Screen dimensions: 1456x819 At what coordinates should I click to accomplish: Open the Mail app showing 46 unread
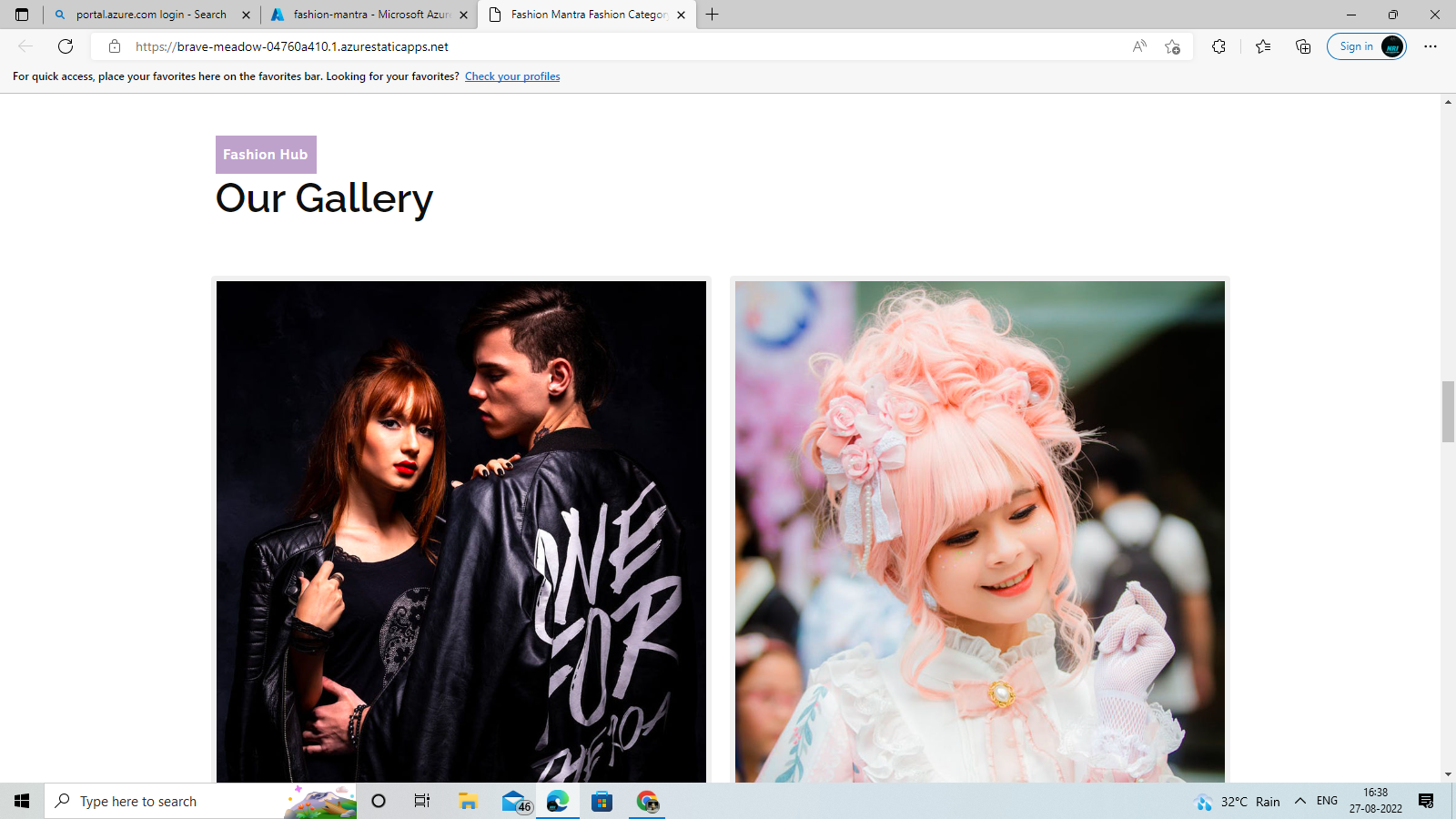pos(512,801)
